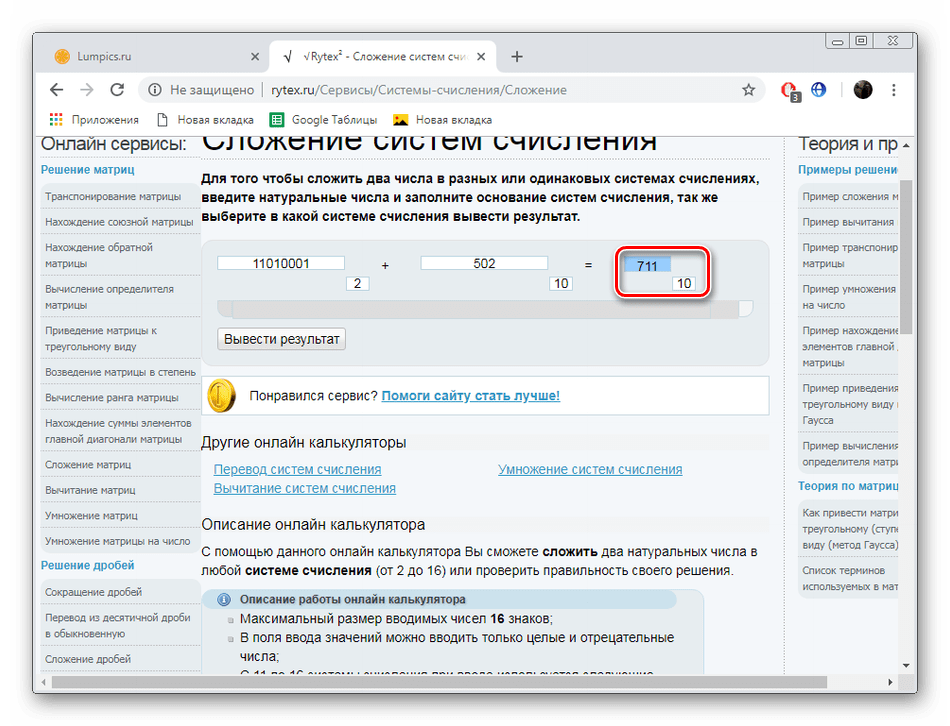The height and width of the screenshot is (726, 950).
Task: Open 'Умножение матрицы на число' sidebar item
Action: (x=118, y=541)
